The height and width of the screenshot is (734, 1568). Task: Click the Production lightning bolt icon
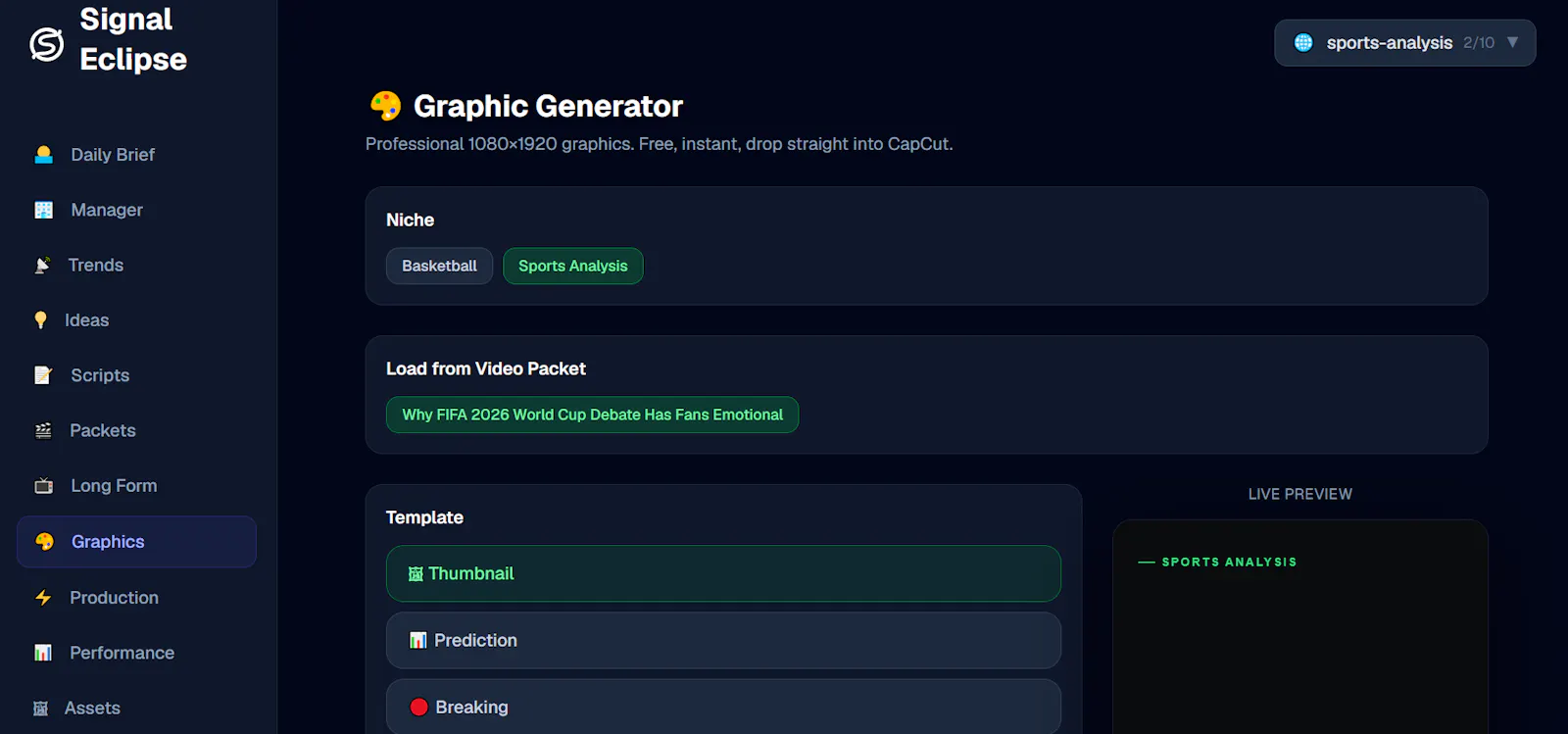(43, 598)
